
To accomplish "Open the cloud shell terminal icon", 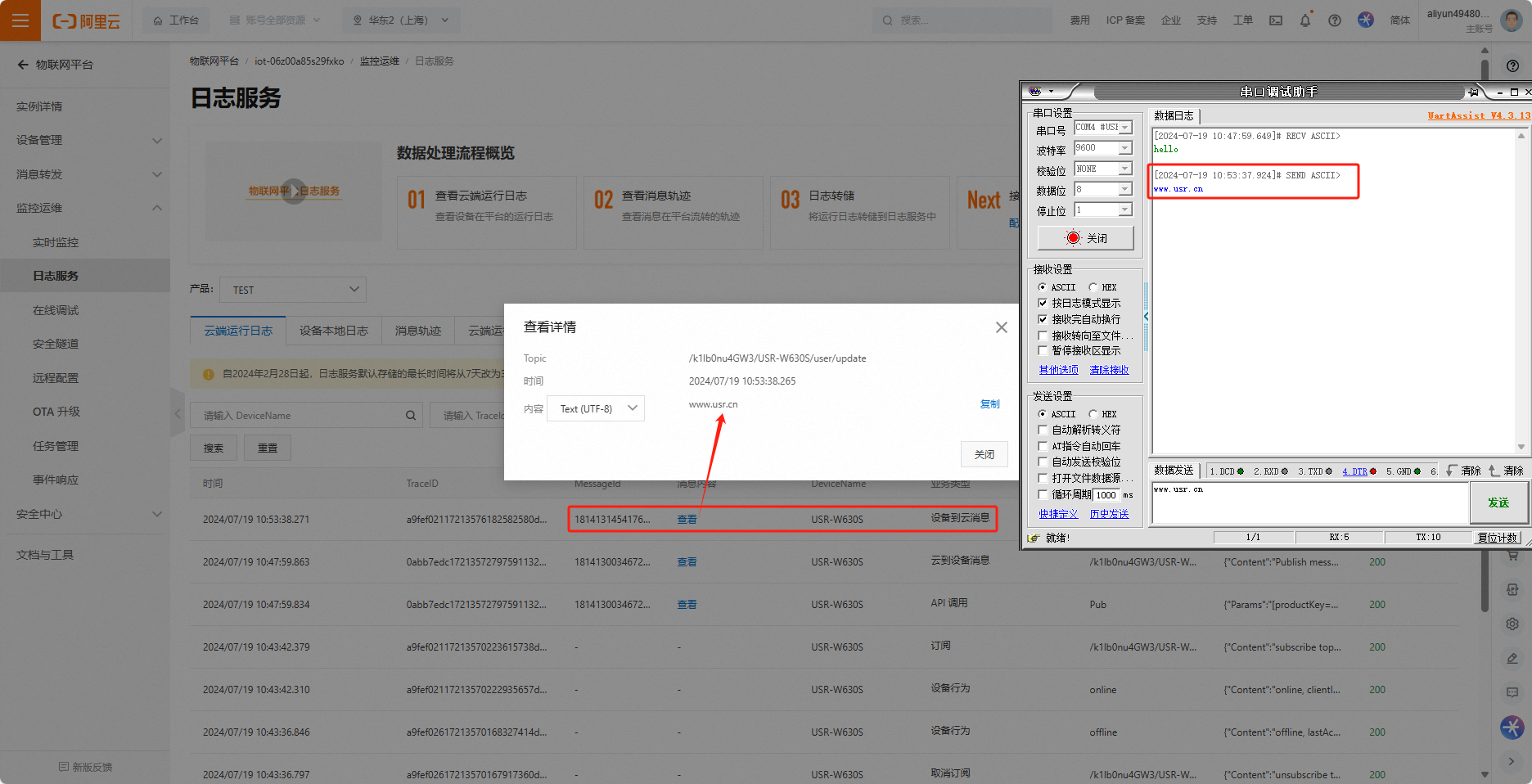I will [x=1275, y=20].
